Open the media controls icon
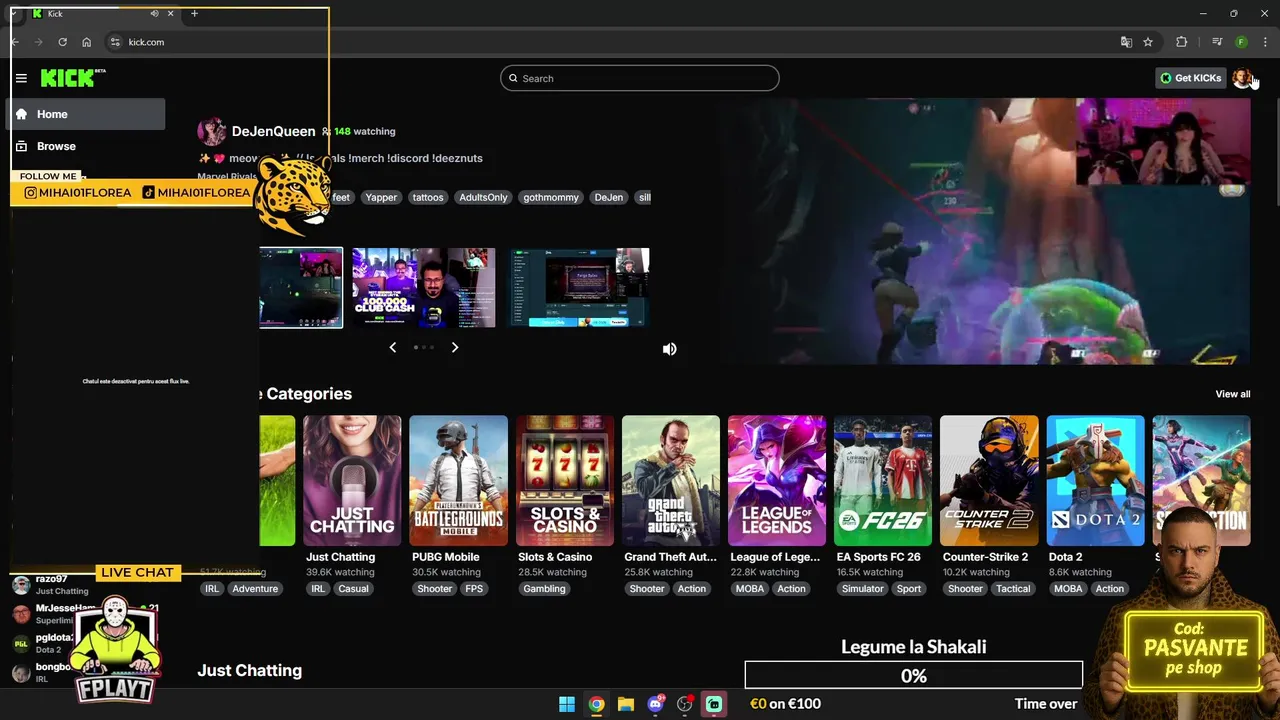Viewport: 1280px width, 720px height. pyautogui.click(x=1217, y=42)
